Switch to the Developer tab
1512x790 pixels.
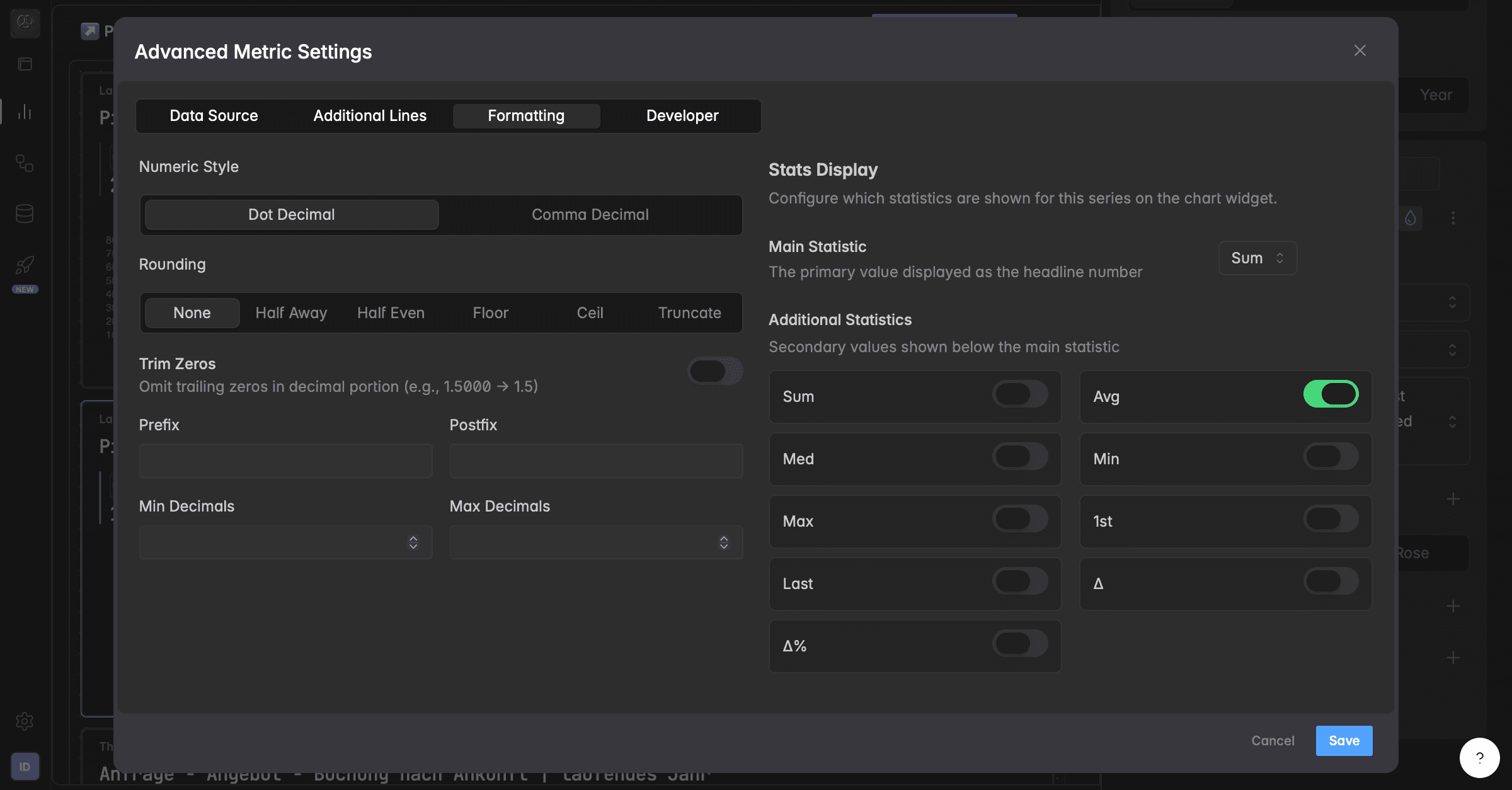point(682,116)
